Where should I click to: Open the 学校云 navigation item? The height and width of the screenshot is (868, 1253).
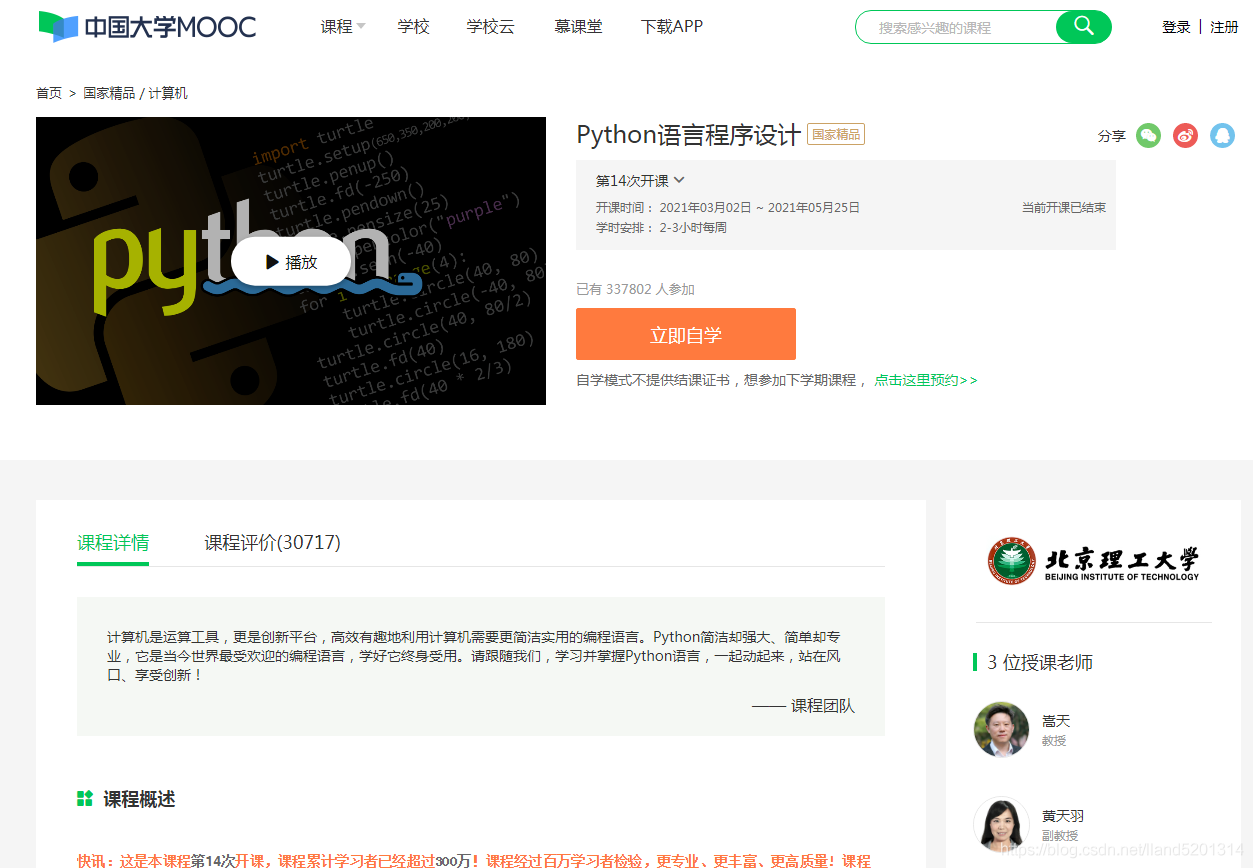coord(490,27)
